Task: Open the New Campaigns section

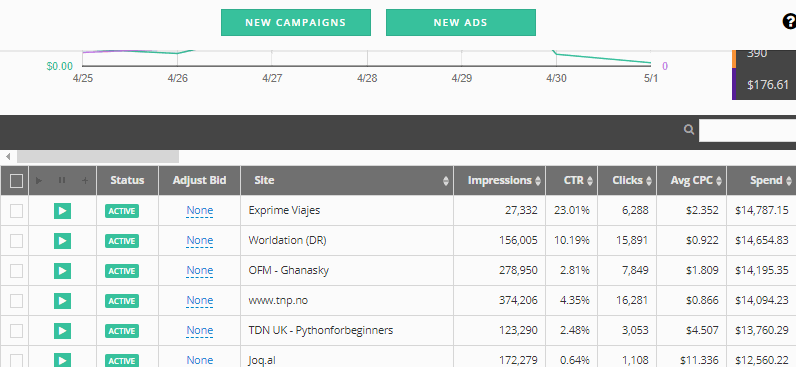Action: [296, 22]
